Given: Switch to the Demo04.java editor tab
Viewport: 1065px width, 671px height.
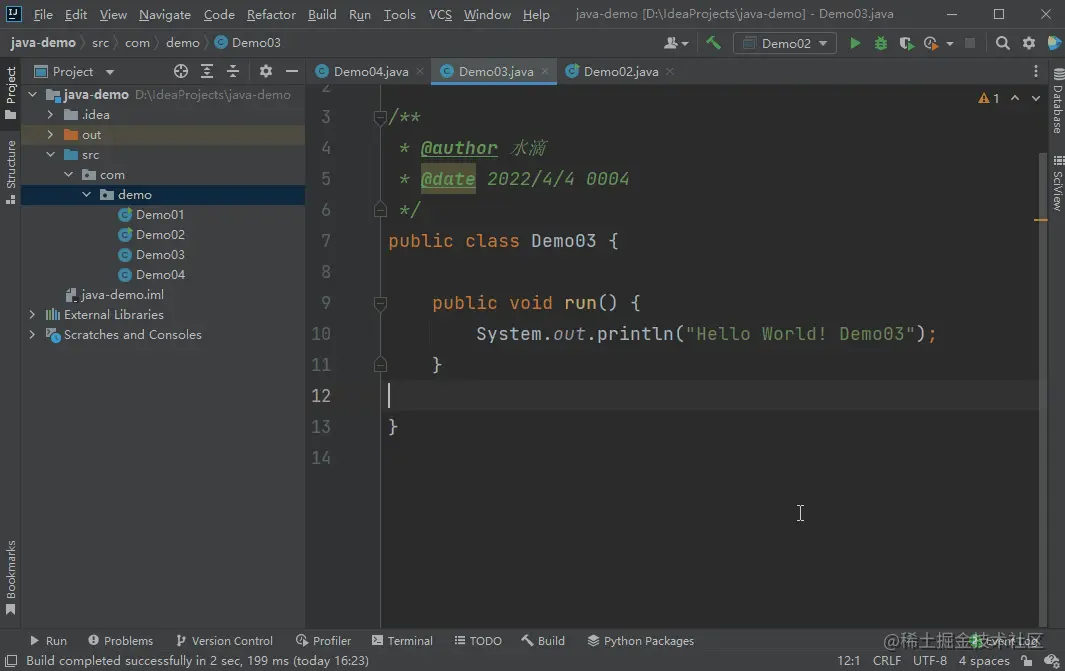Looking at the screenshot, I should coord(370,71).
